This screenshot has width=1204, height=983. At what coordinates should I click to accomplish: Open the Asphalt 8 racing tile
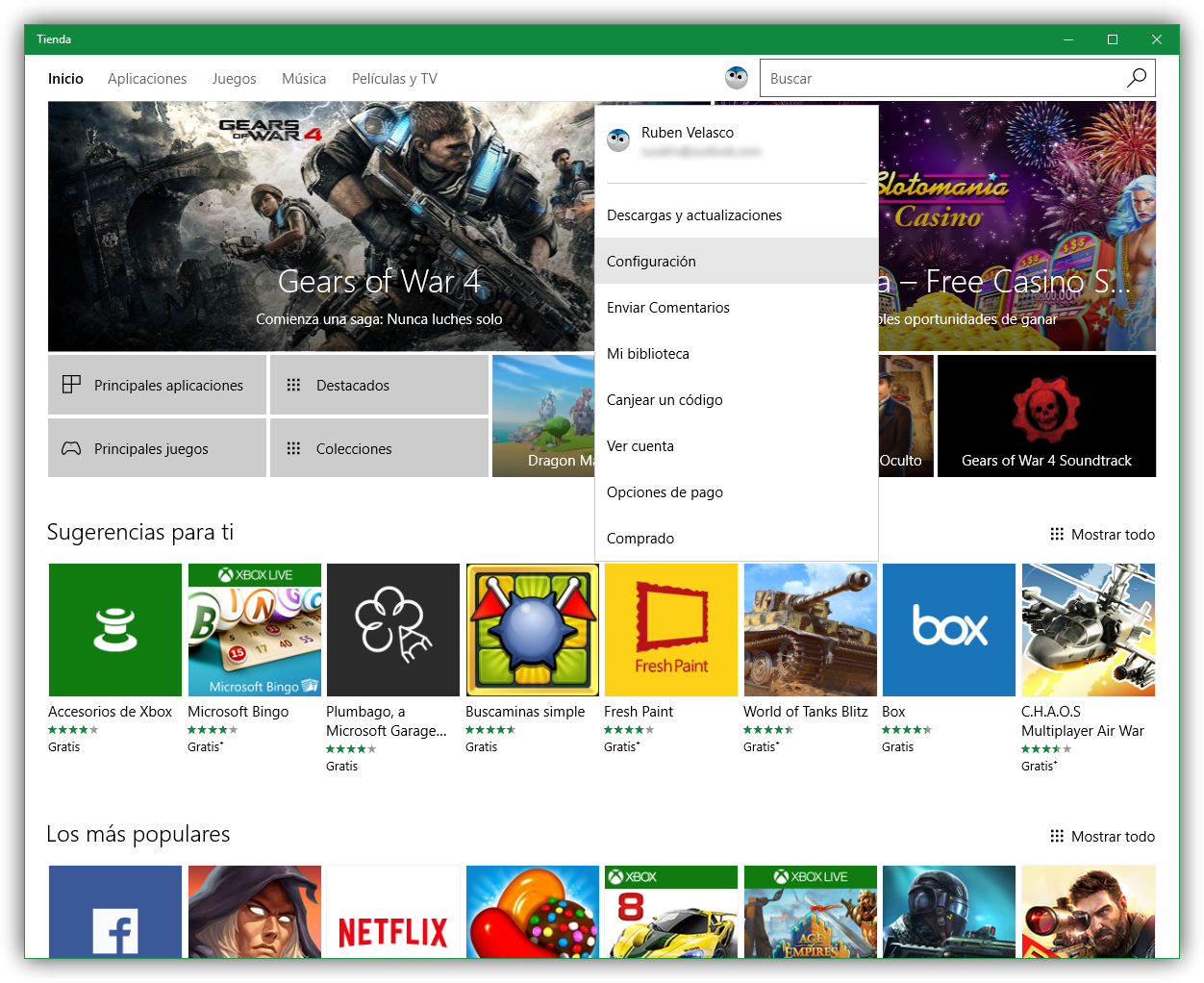coord(671,912)
